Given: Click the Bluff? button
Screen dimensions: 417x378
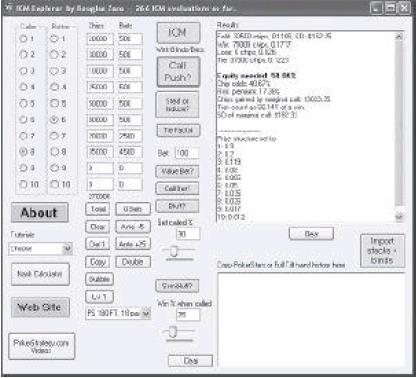Looking at the screenshot, I should point(178,206).
